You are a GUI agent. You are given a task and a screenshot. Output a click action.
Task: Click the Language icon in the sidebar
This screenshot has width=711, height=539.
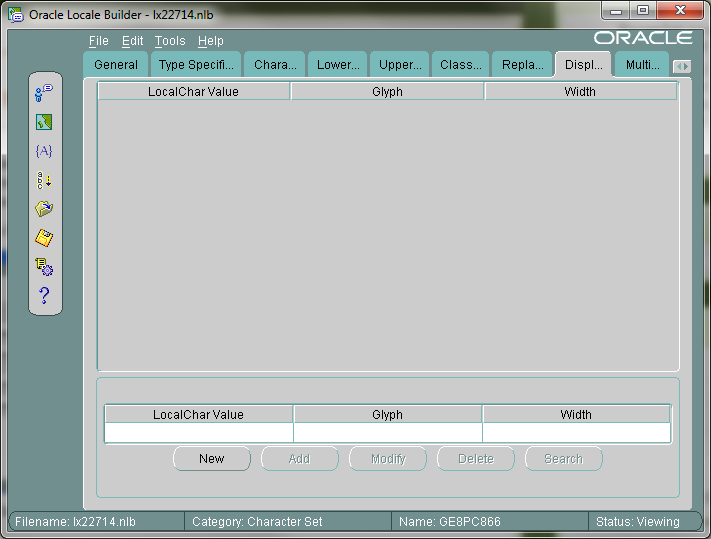tap(44, 93)
